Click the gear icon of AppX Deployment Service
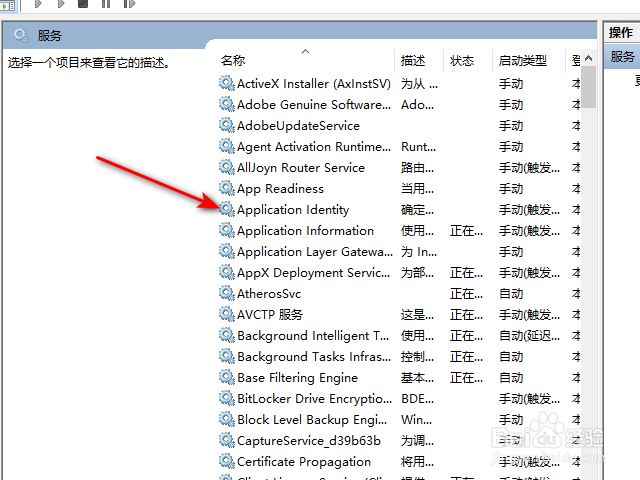 pyautogui.click(x=227, y=273)
